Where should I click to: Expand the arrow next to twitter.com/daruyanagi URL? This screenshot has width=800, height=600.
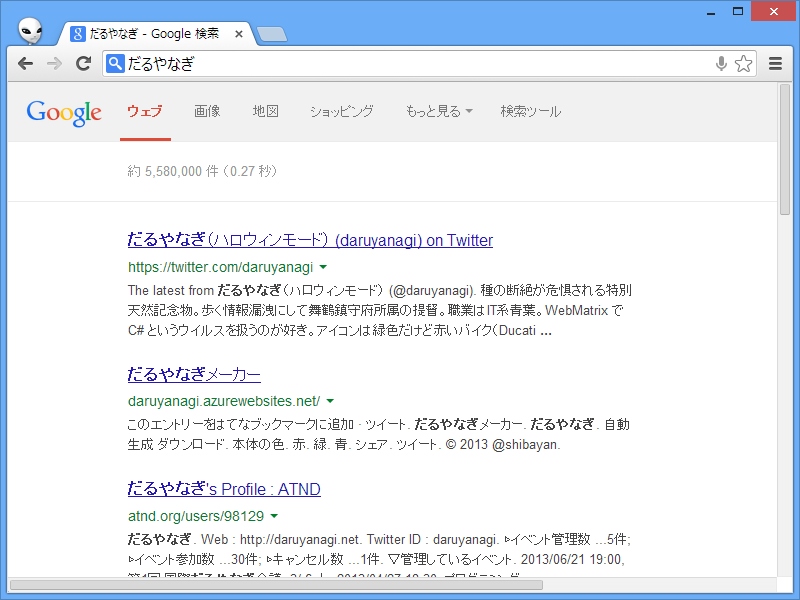click(323, 267)
